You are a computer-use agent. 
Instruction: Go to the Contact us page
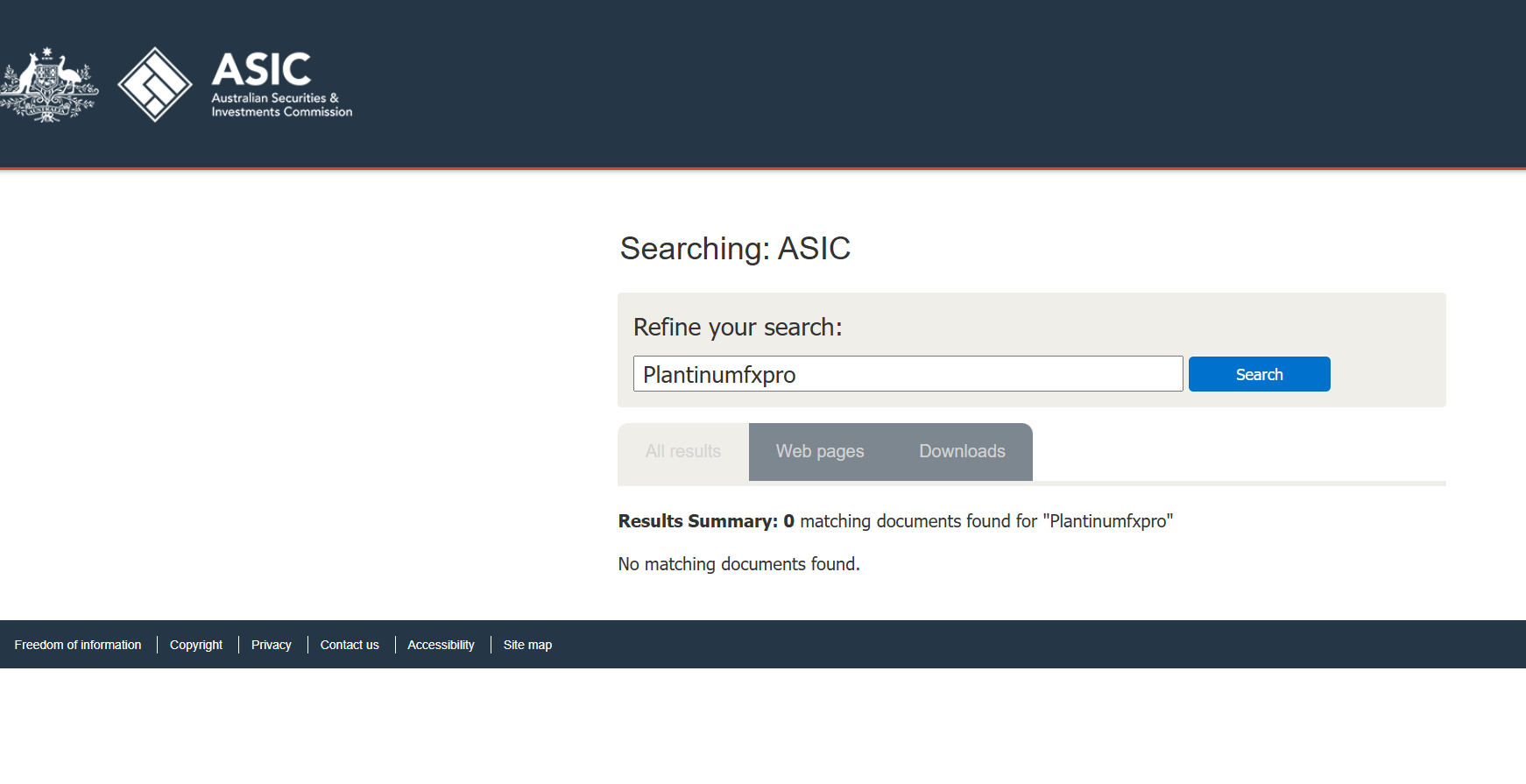tap(350, 645)
